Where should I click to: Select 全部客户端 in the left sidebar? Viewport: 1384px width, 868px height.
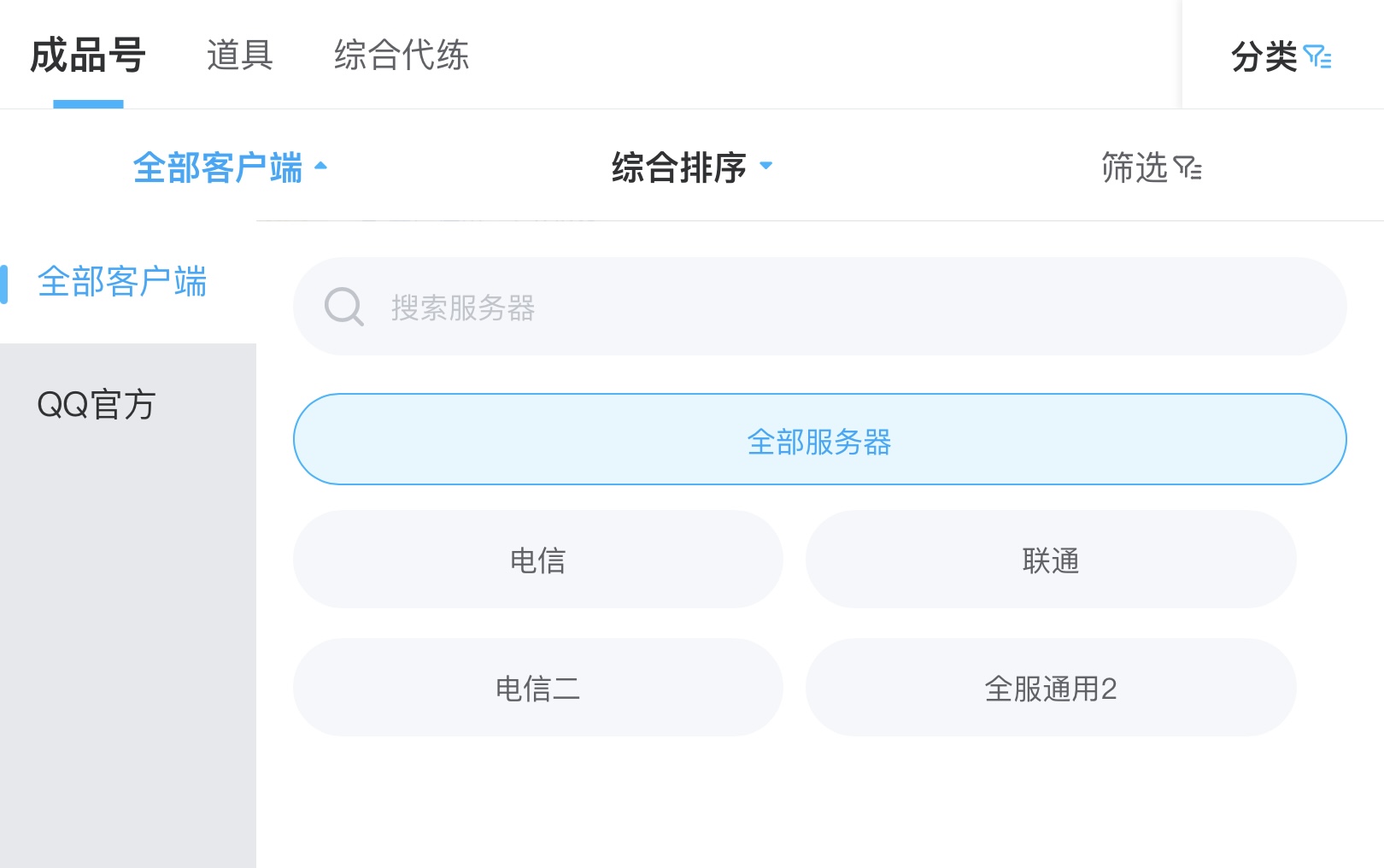point(128,282)
